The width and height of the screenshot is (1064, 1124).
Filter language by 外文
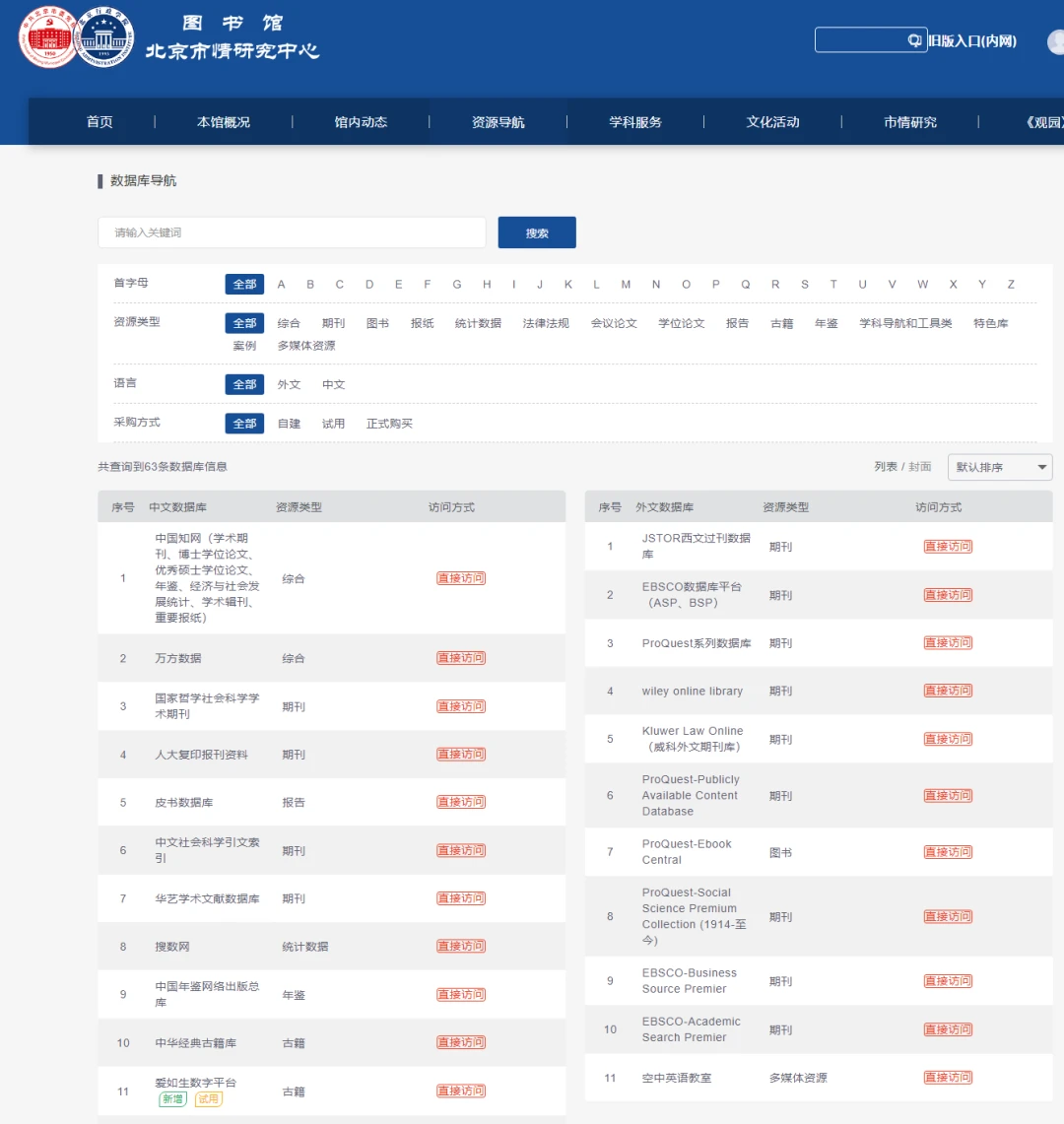click(289, 384)
